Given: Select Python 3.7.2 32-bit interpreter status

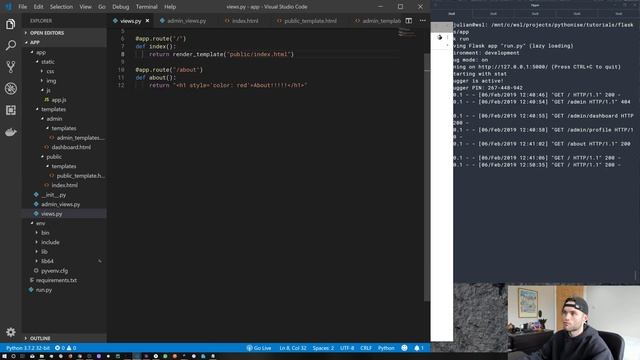Looking at the screenshot, I should tap(28, 348).
